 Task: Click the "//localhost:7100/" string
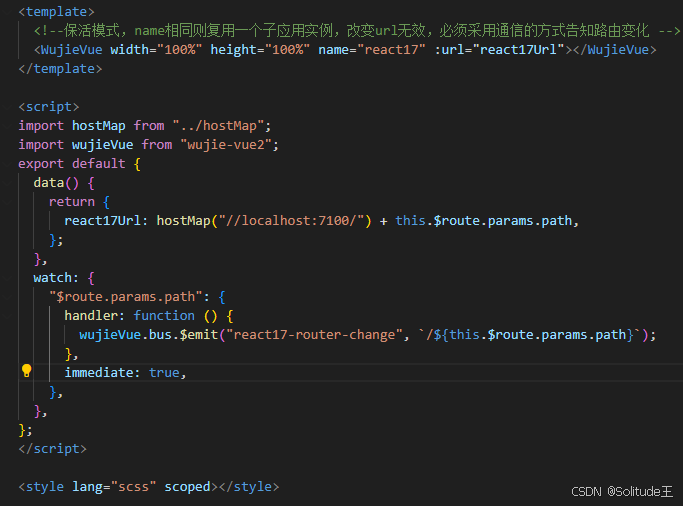tap(291, 221)
